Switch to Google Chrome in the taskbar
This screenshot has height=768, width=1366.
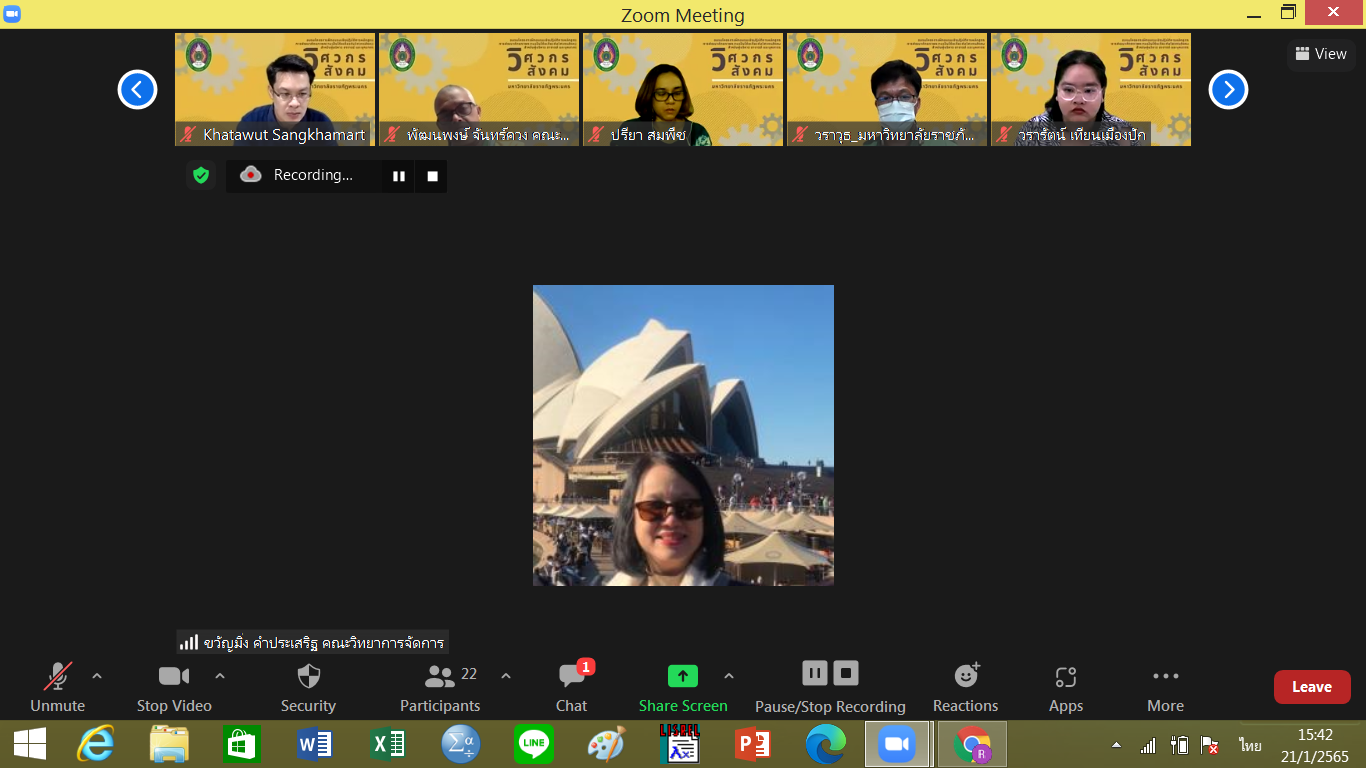[971, 744]
